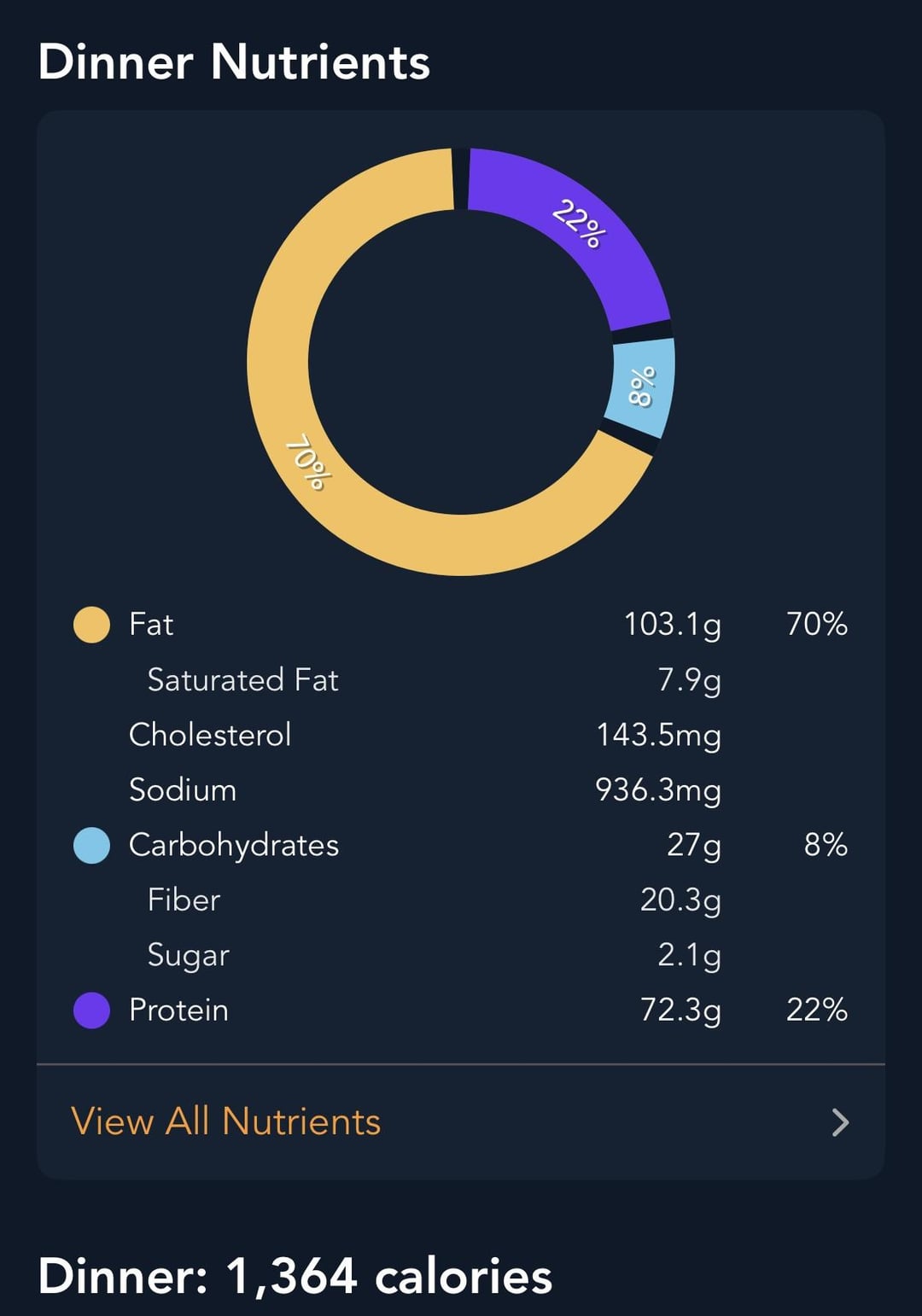Tap the Dinner: 1,364 calories heading
This screenshot has height=1316, width=922.
pos(295,1277)
